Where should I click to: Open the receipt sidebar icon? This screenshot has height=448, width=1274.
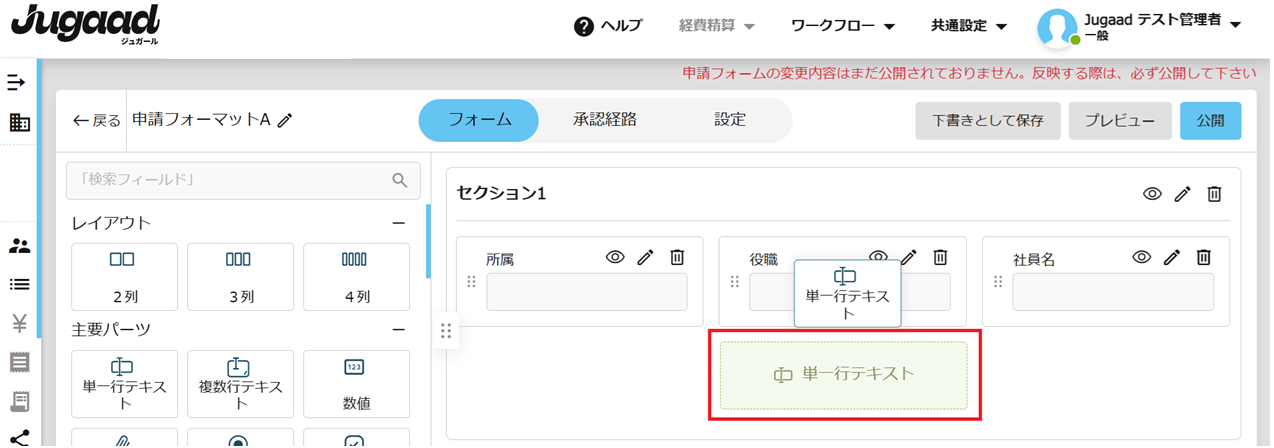click(19, 401)
